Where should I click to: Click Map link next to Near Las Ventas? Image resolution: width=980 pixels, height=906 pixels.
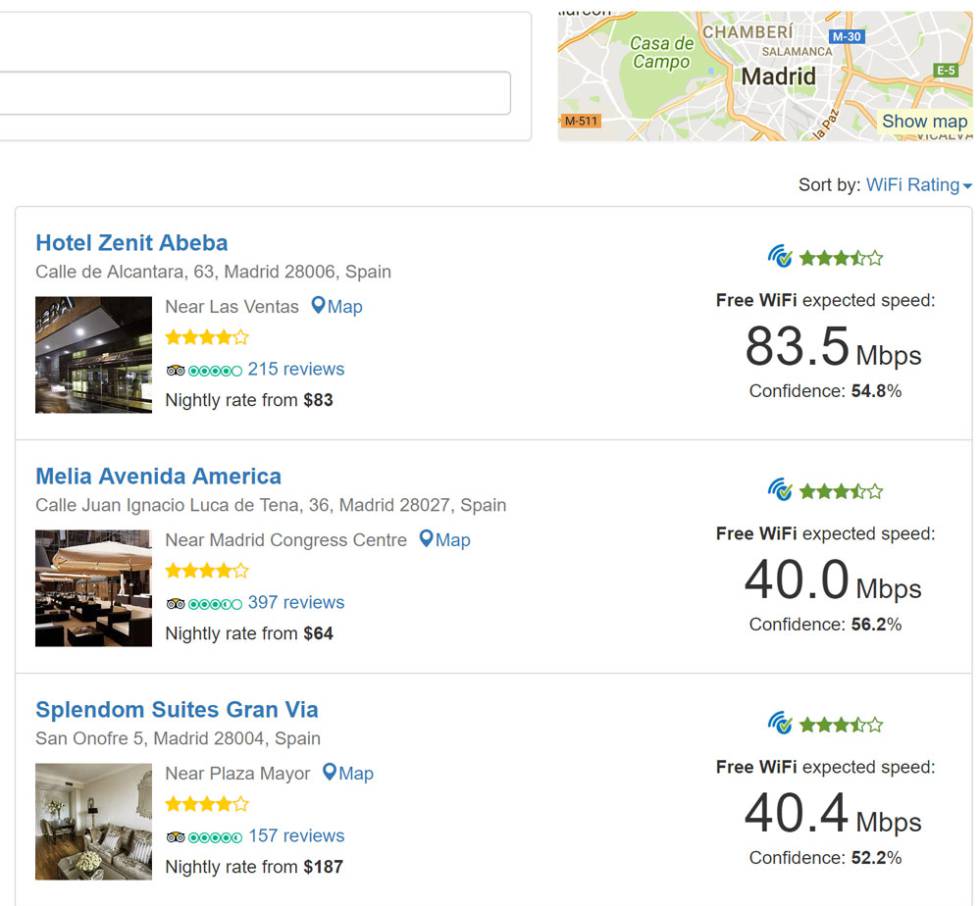[x=345, y=307]
